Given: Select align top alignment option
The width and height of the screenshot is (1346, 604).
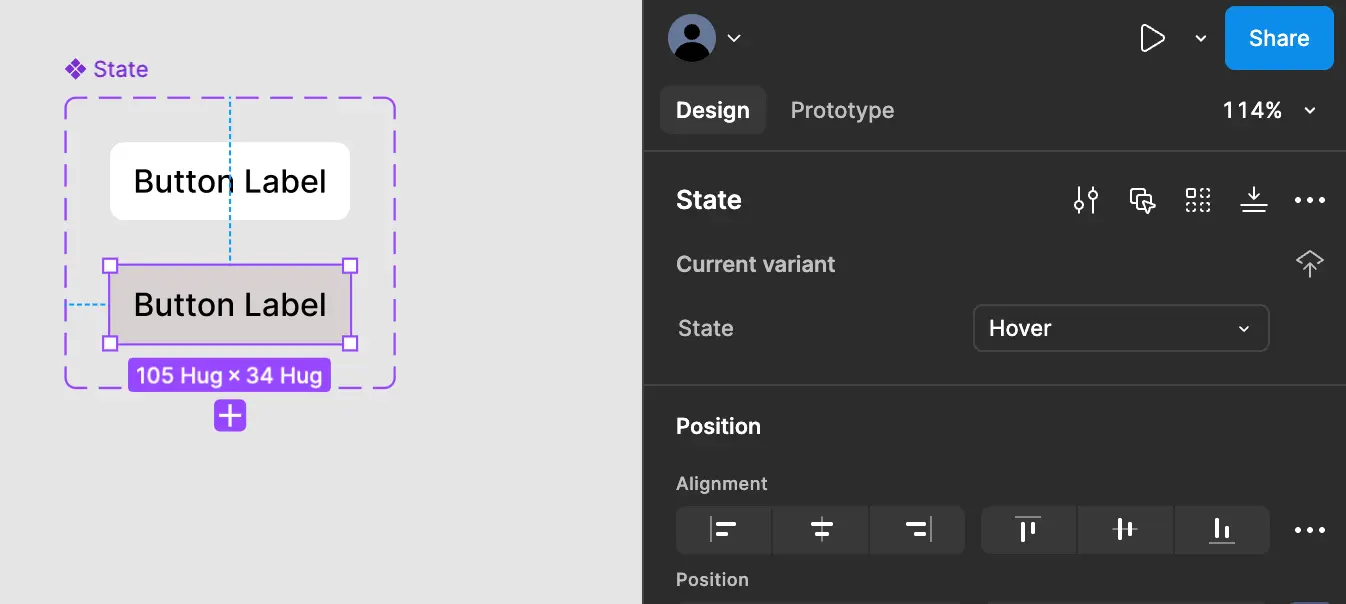Looking at the screenshot, I should tap(1027, 530).
